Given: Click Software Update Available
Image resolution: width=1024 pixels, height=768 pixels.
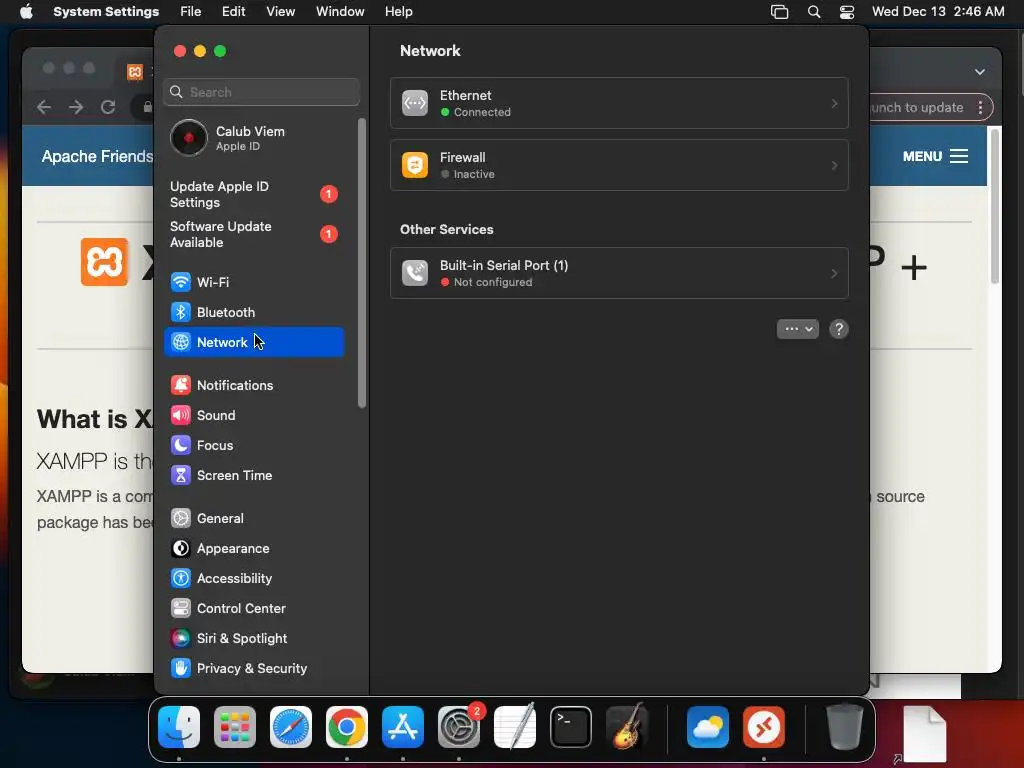Looking at the screenshot, I should tap(253, 234).
